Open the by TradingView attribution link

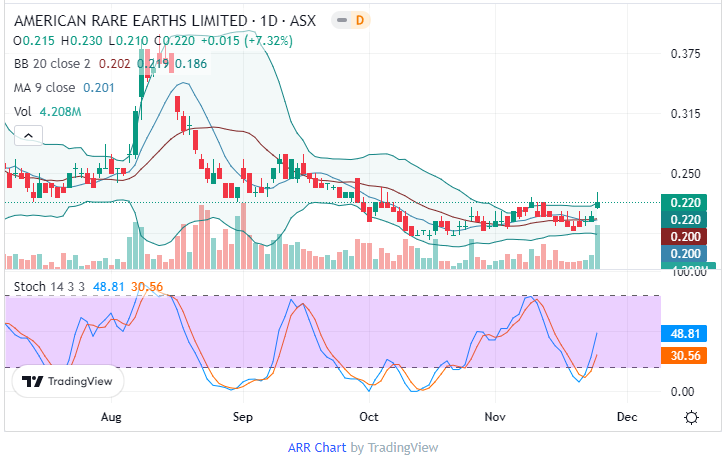tap(394, 447)
